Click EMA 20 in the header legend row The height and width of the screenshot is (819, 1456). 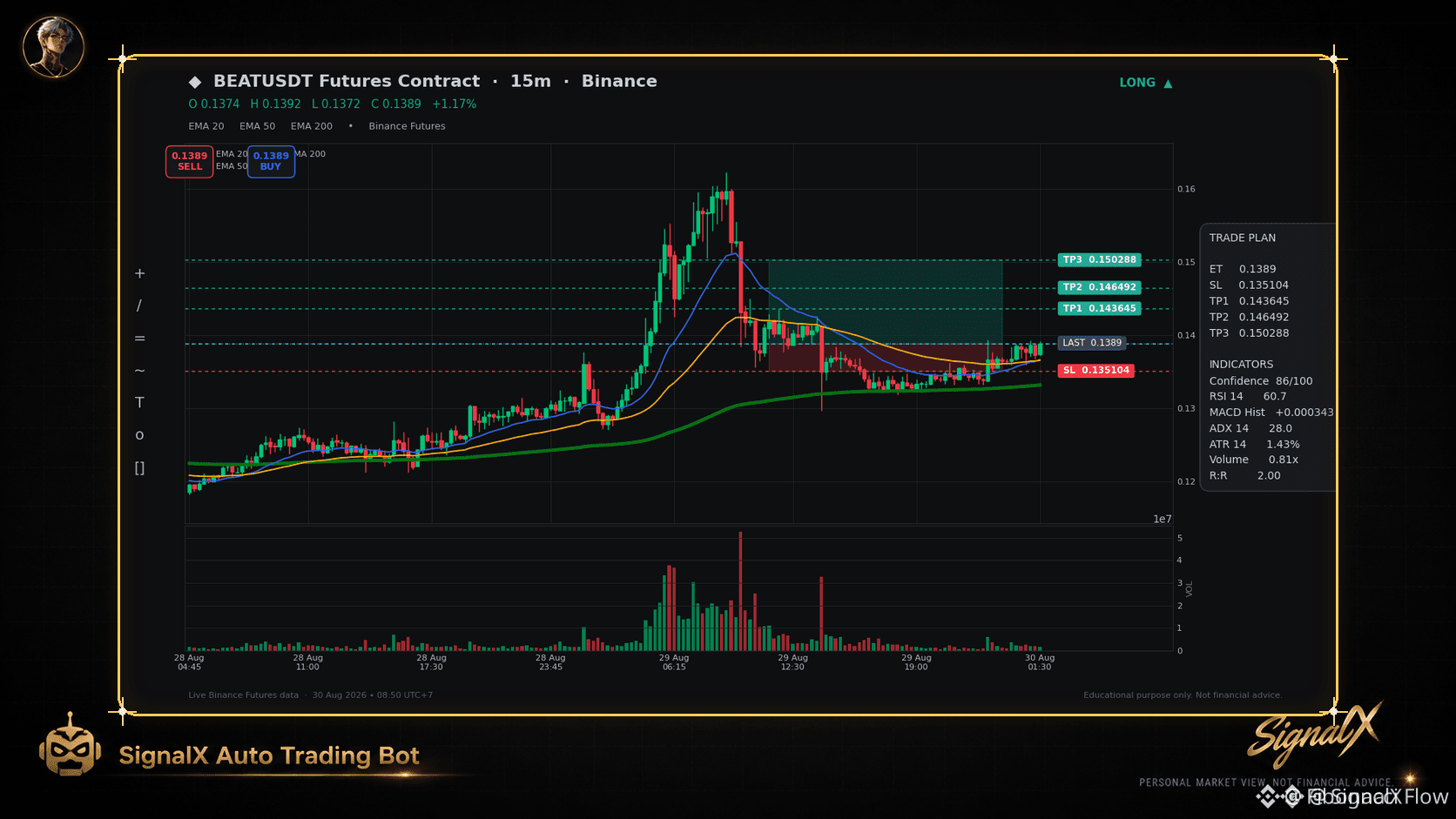click(206, 126)
